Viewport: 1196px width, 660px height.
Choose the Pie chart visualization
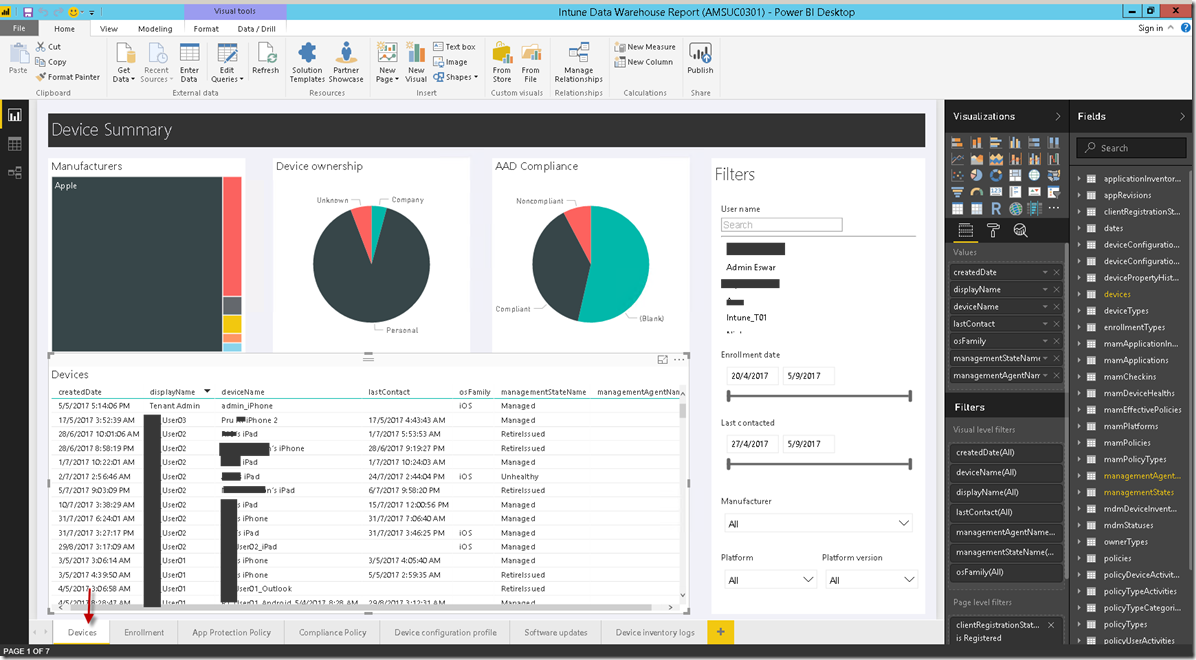(977, 175)
